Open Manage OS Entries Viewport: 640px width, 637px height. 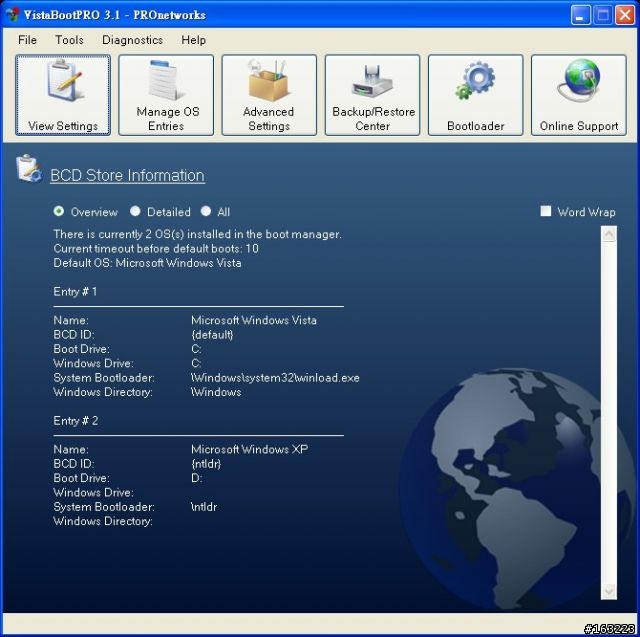click(166, 95)
